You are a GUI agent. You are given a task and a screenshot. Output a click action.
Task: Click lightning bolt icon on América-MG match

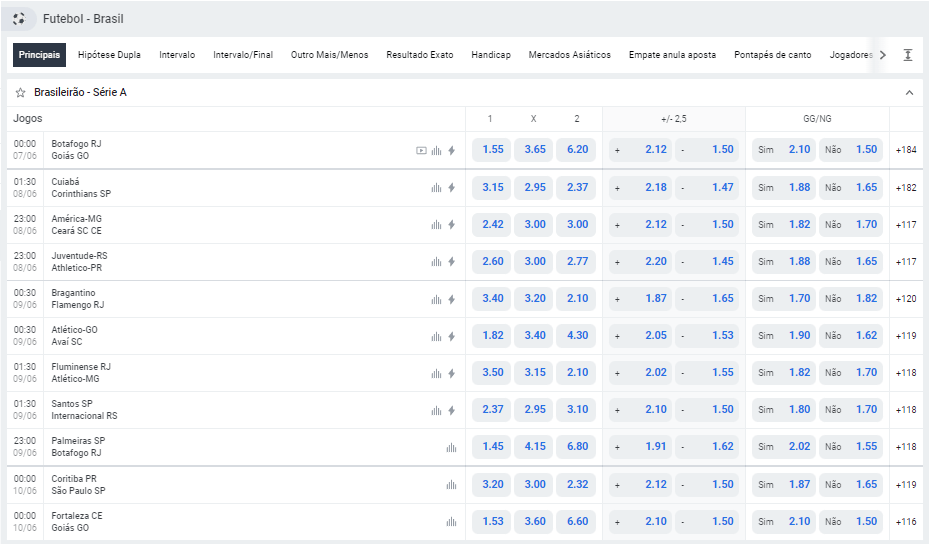point(451,225)
